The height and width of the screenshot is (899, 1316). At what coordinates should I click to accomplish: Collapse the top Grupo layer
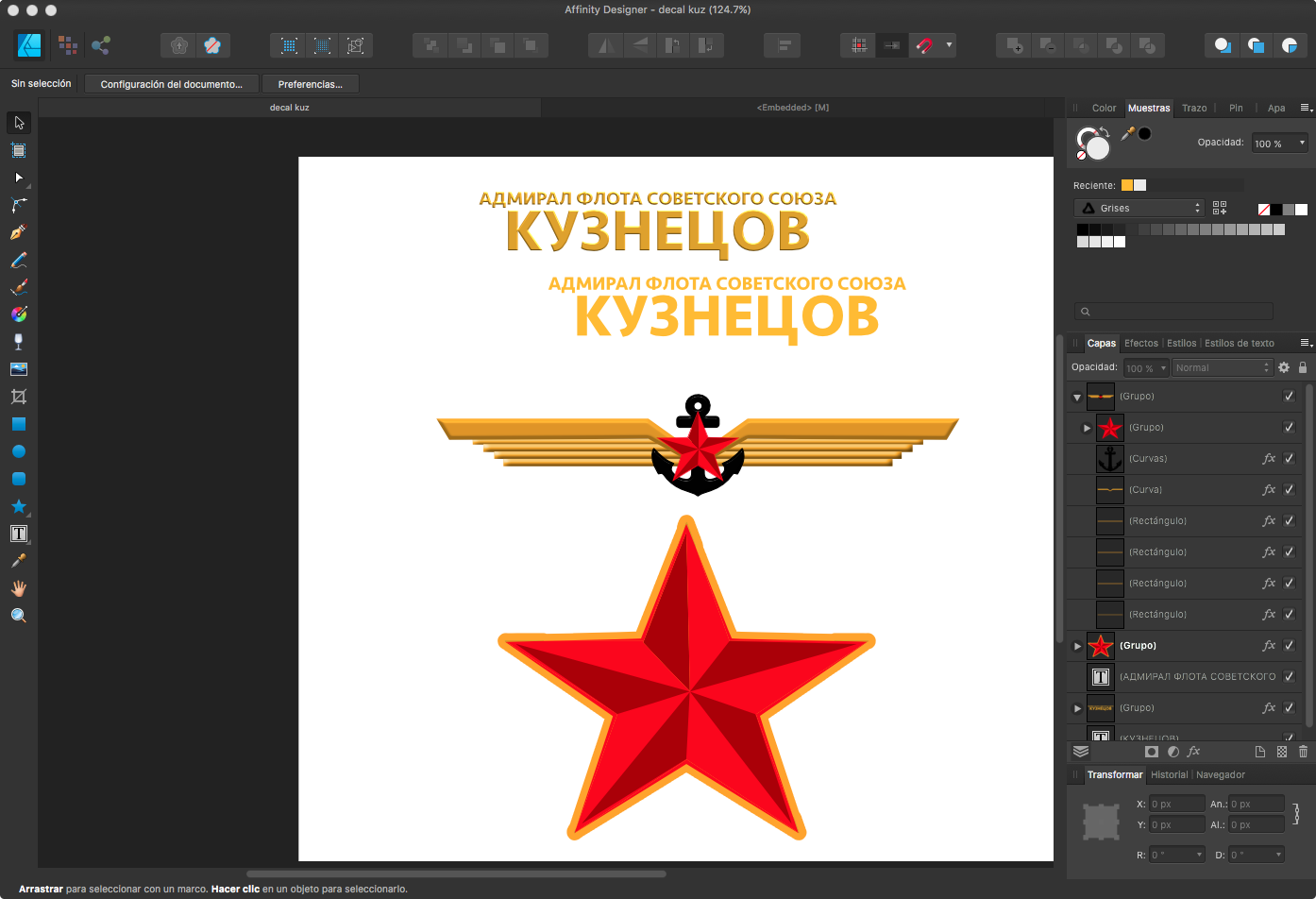[1077, 398]
